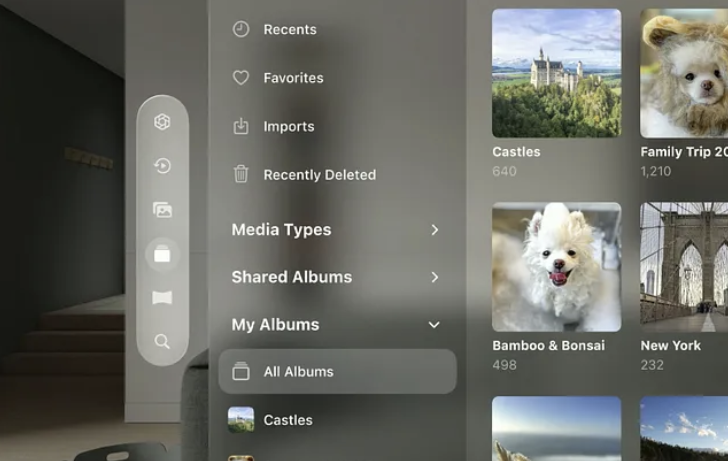
Task: Click the Castles album title in grid
Action: point(516,152)
